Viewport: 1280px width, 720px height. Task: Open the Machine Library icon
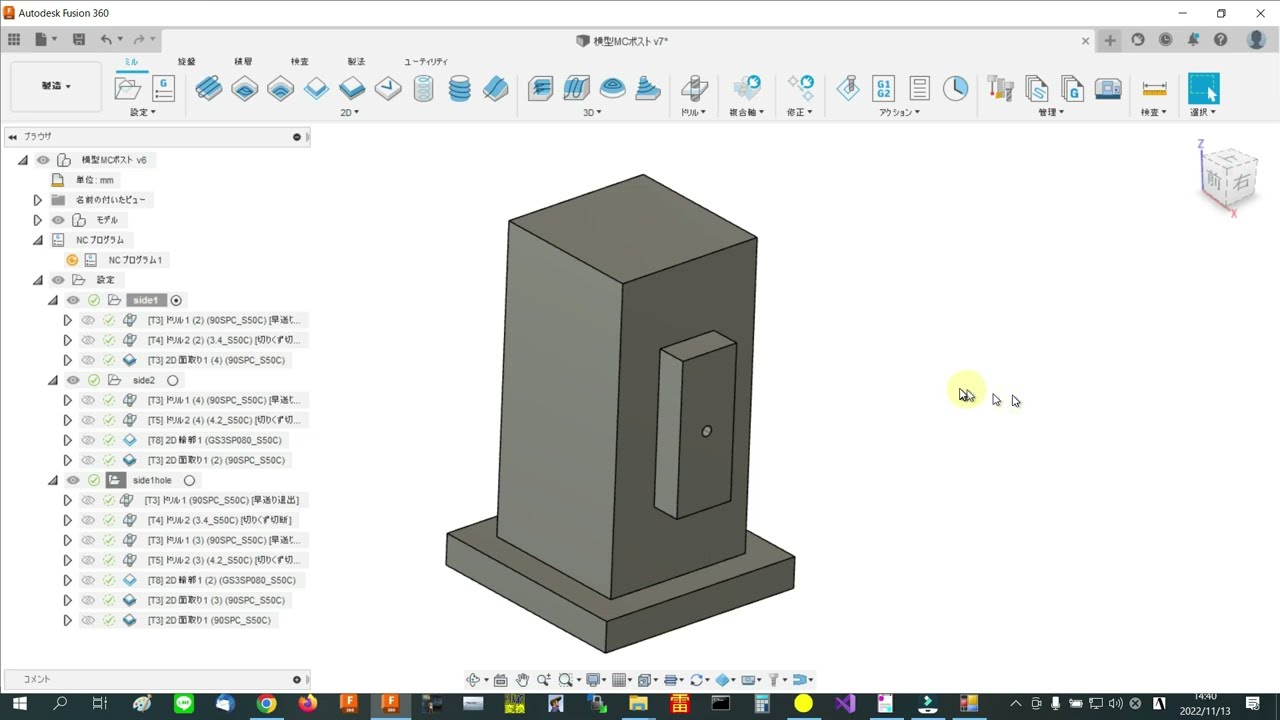pyautogui.click(x=1108, y=88)
